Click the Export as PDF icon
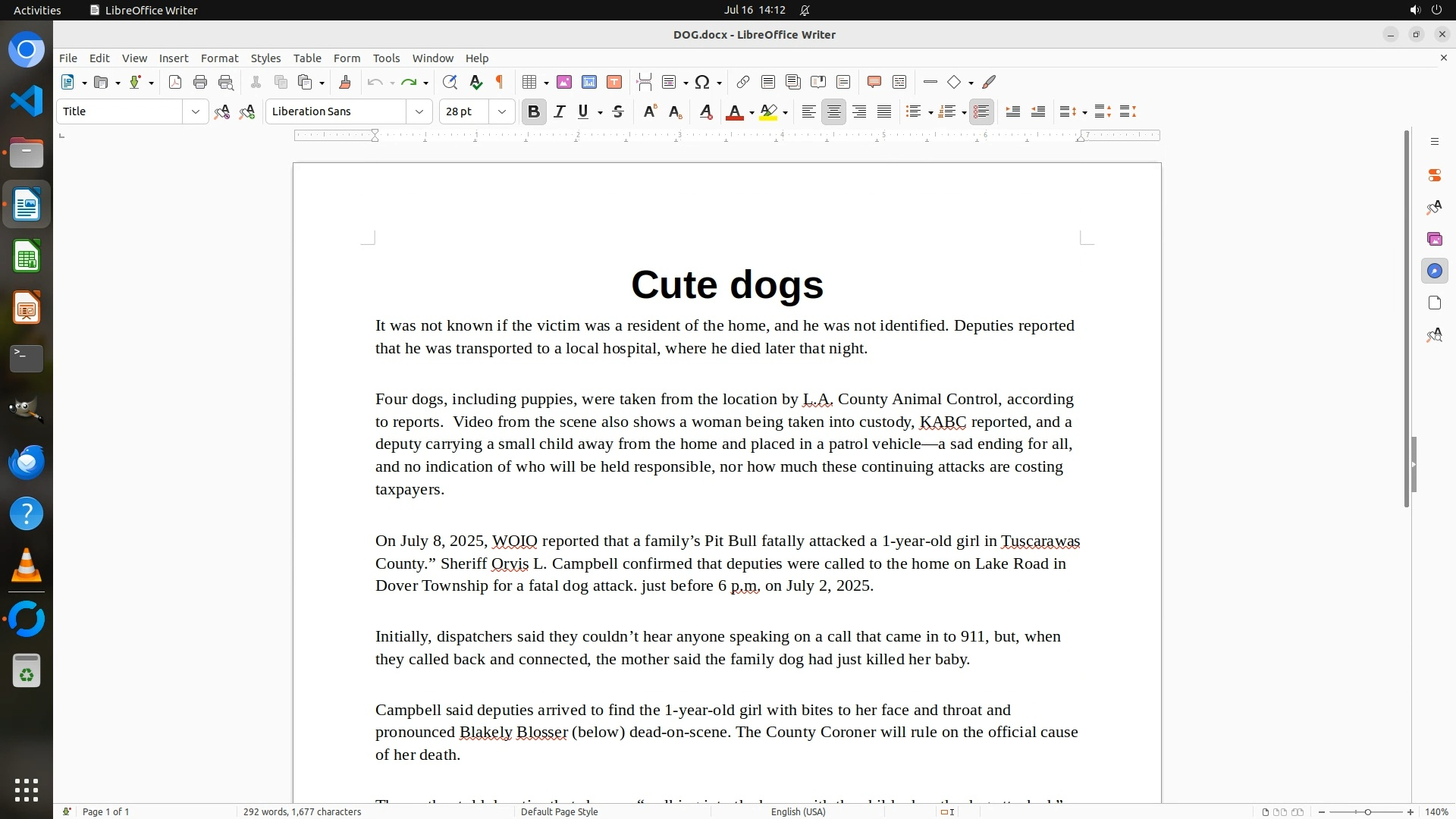The width and height of the screenshot is (1456, 819). 175,82
